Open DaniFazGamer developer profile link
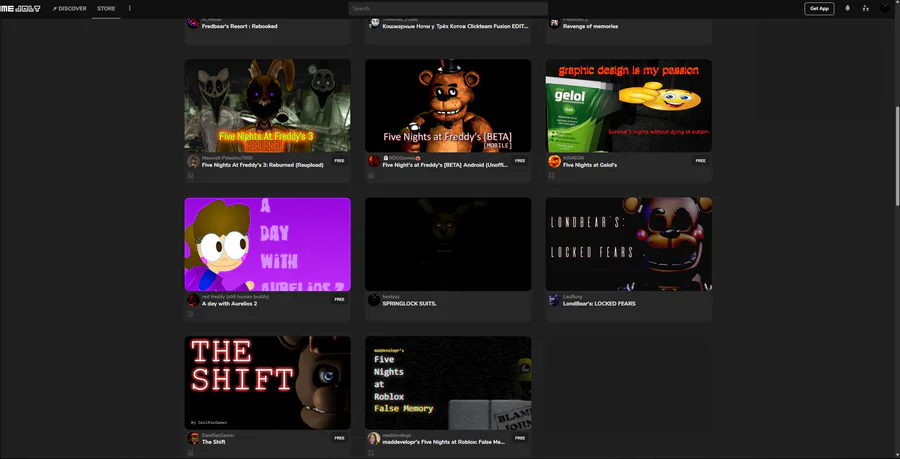The width and height of the screenshot is (900, 459). tap(218, 435)
